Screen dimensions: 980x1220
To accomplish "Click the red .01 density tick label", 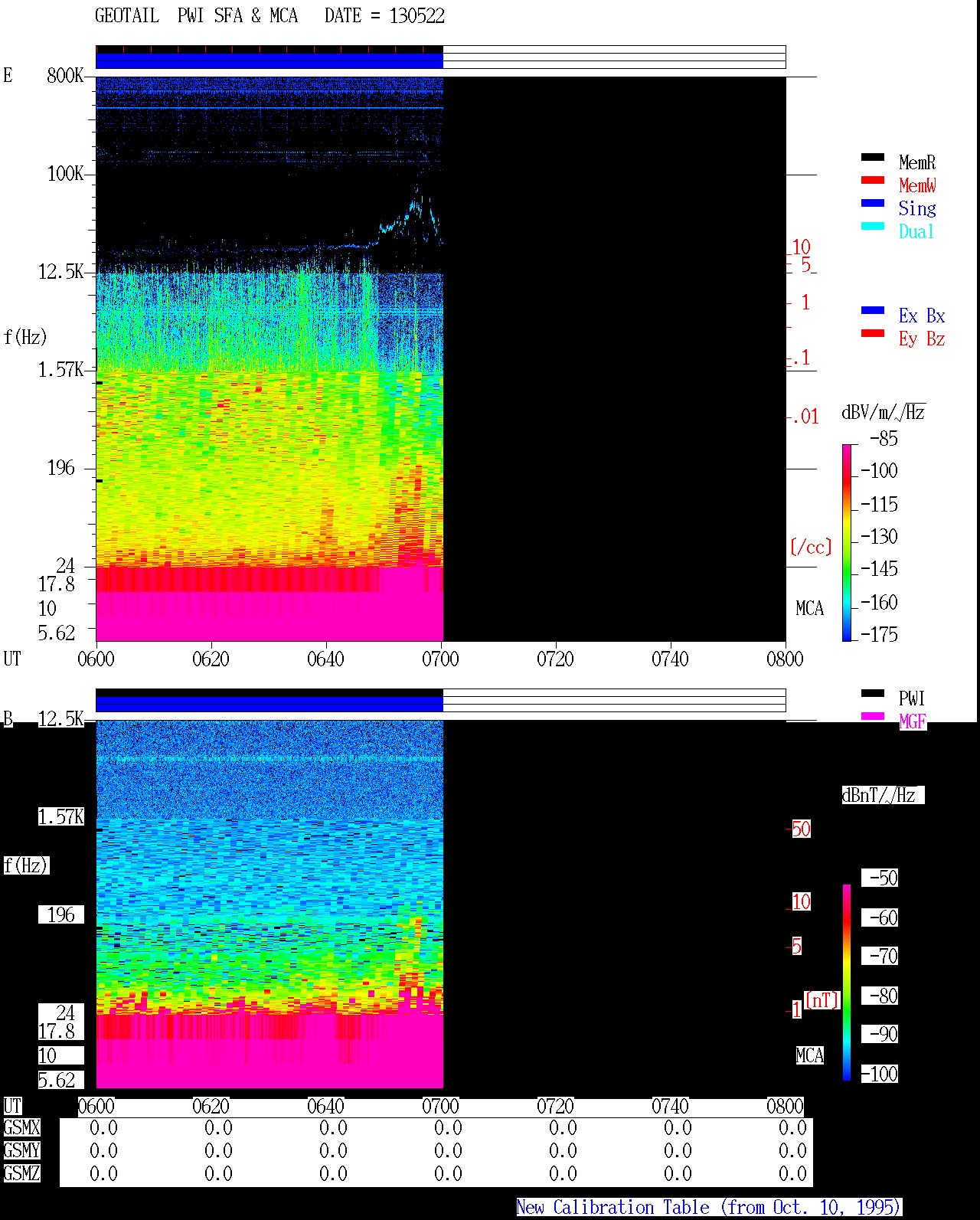I will pos(805,417).
